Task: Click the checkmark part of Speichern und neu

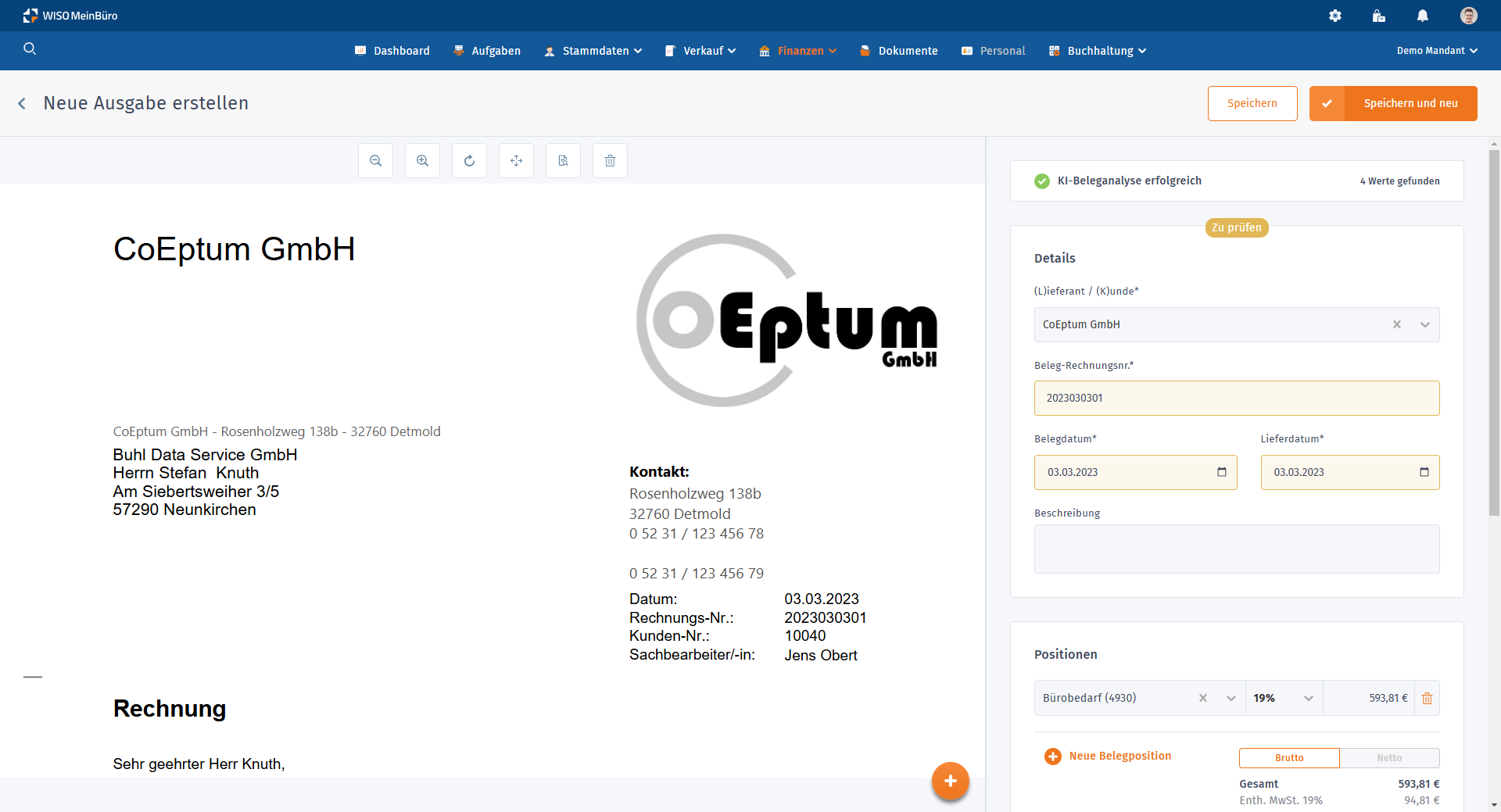Action: [x=1327, y=103]
